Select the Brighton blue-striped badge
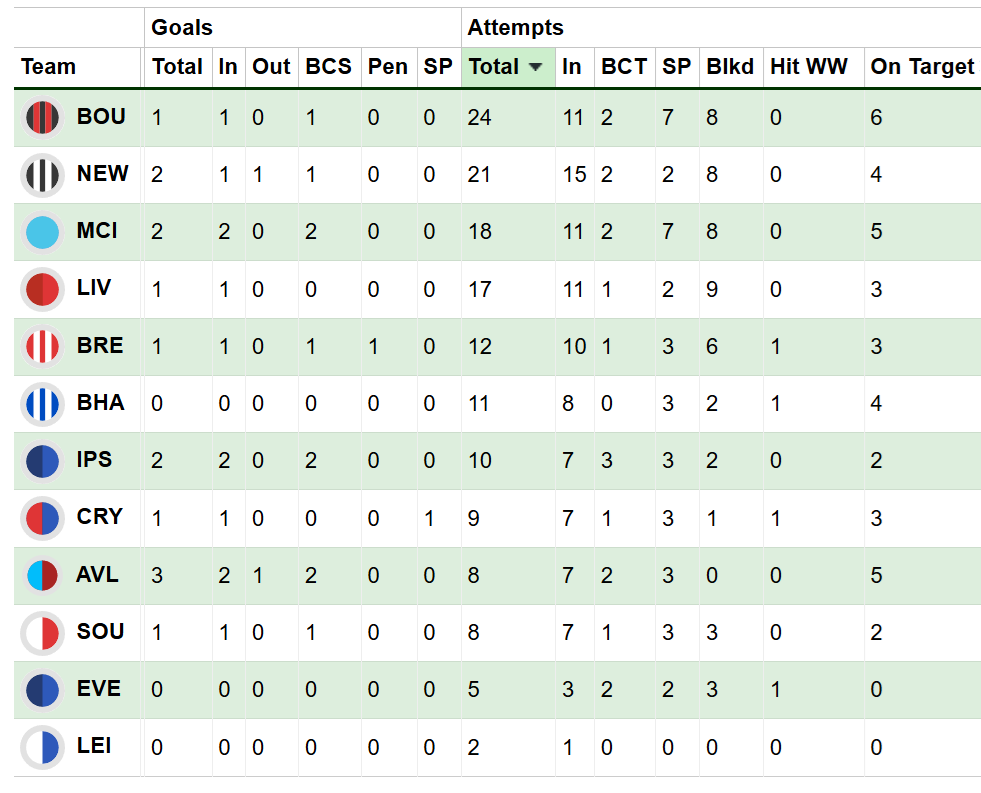This screenshot has height=793, width=981. click(42, 404)
